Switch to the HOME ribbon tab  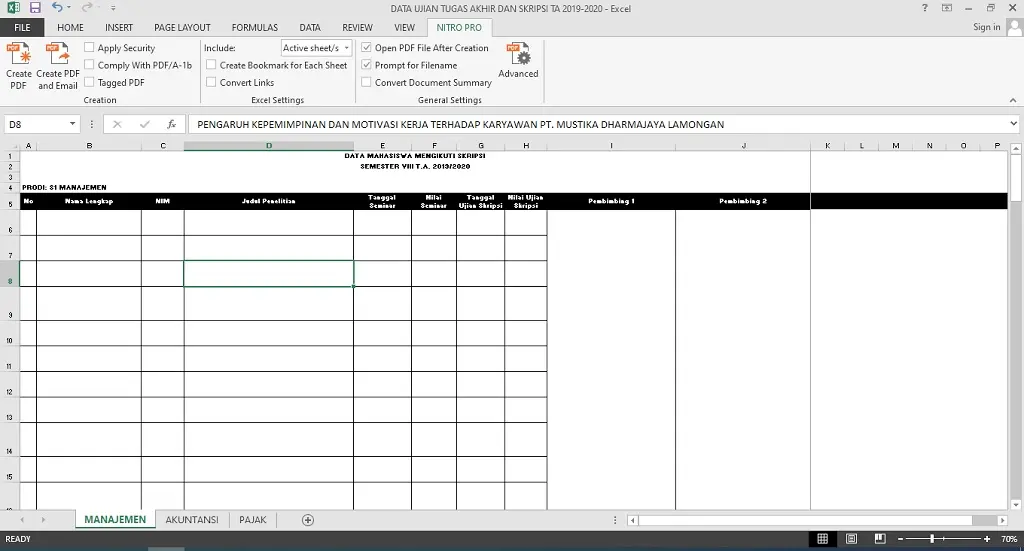coord(70,27)
